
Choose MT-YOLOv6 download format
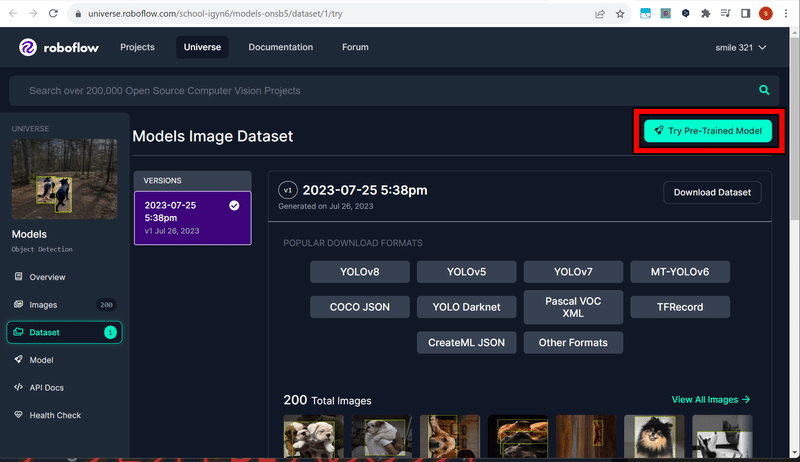click(680, 272)
